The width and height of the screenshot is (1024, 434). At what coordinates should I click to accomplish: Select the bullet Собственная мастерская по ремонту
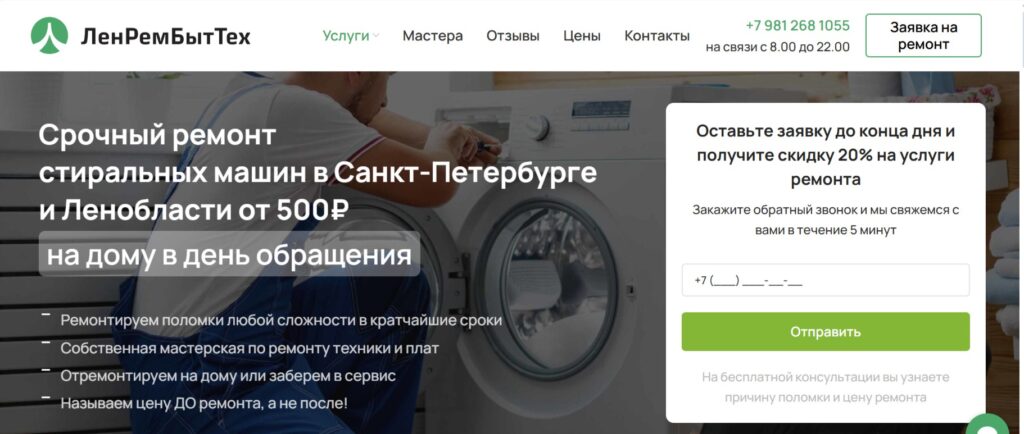(x=249, y=349)
